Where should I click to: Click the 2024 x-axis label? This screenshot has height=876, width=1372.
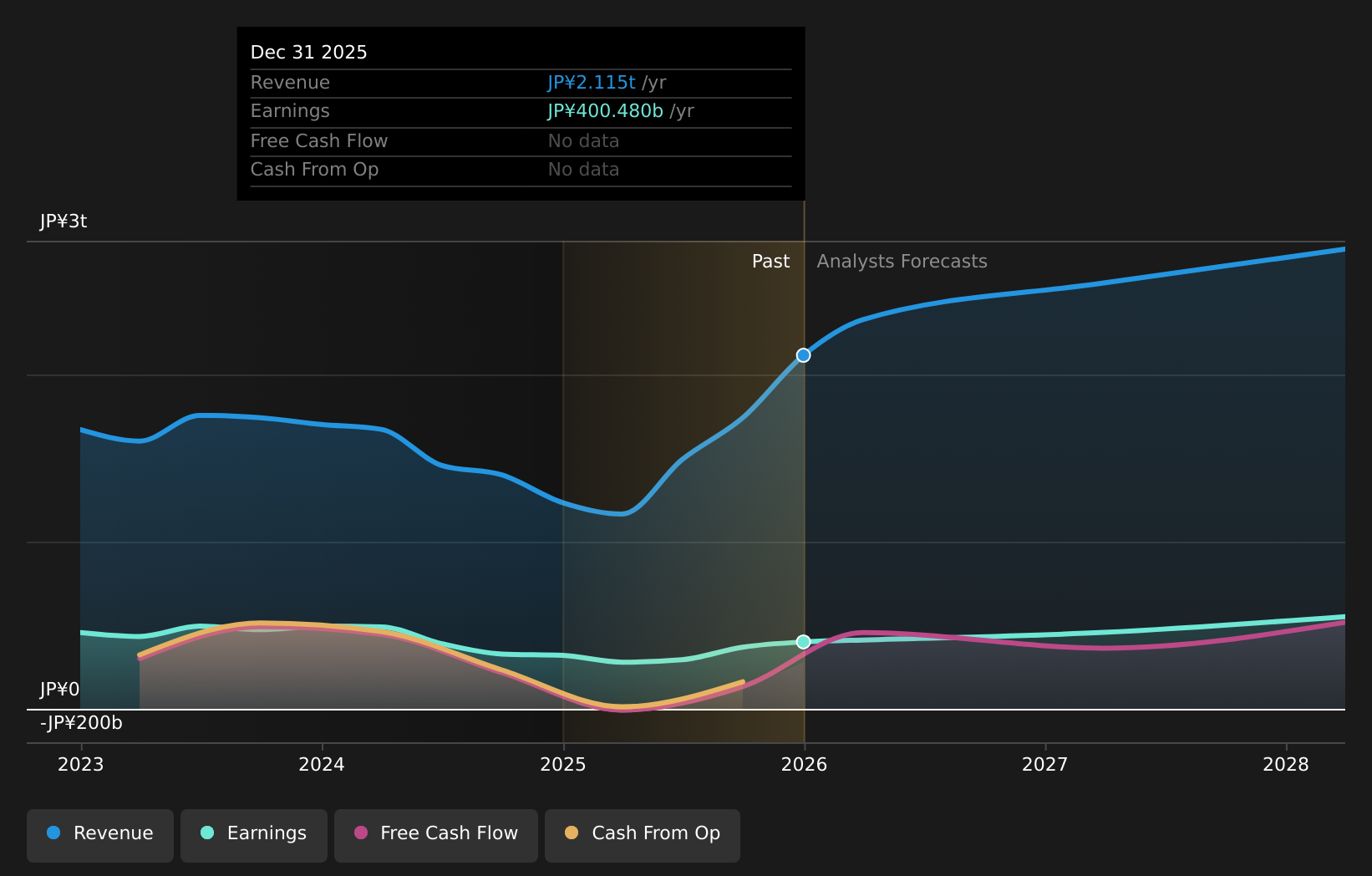point(322,765)
